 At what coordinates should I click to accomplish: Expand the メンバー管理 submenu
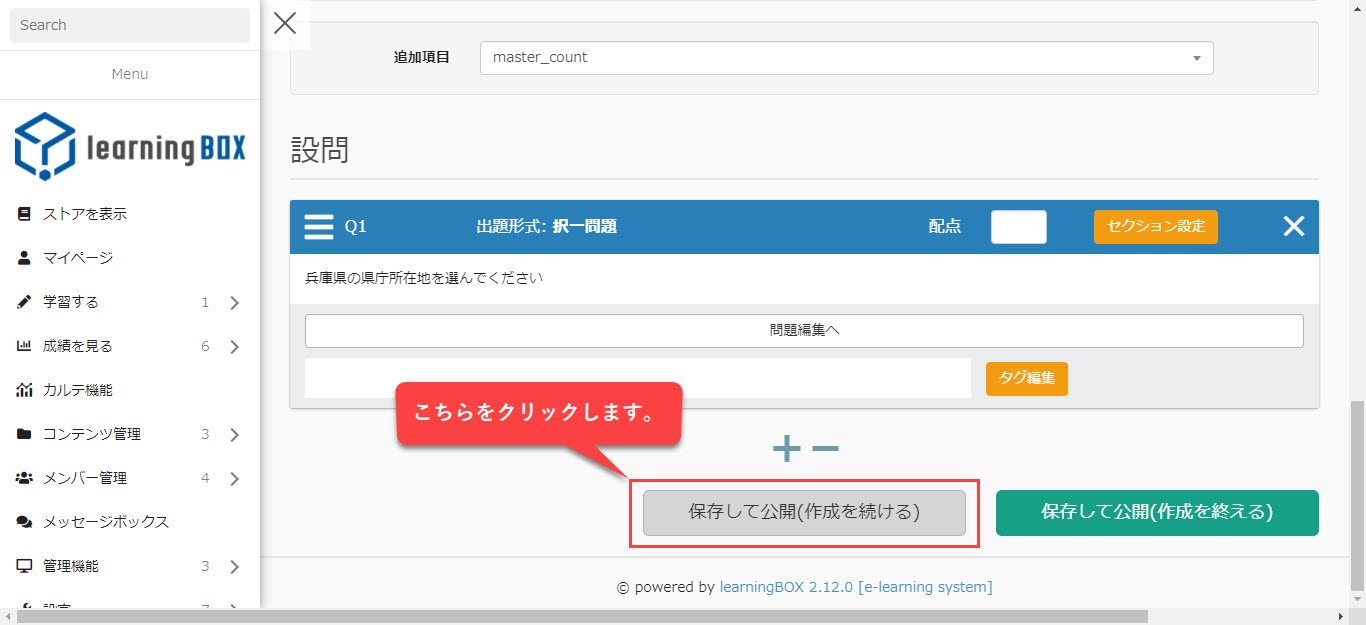(234, 479)
